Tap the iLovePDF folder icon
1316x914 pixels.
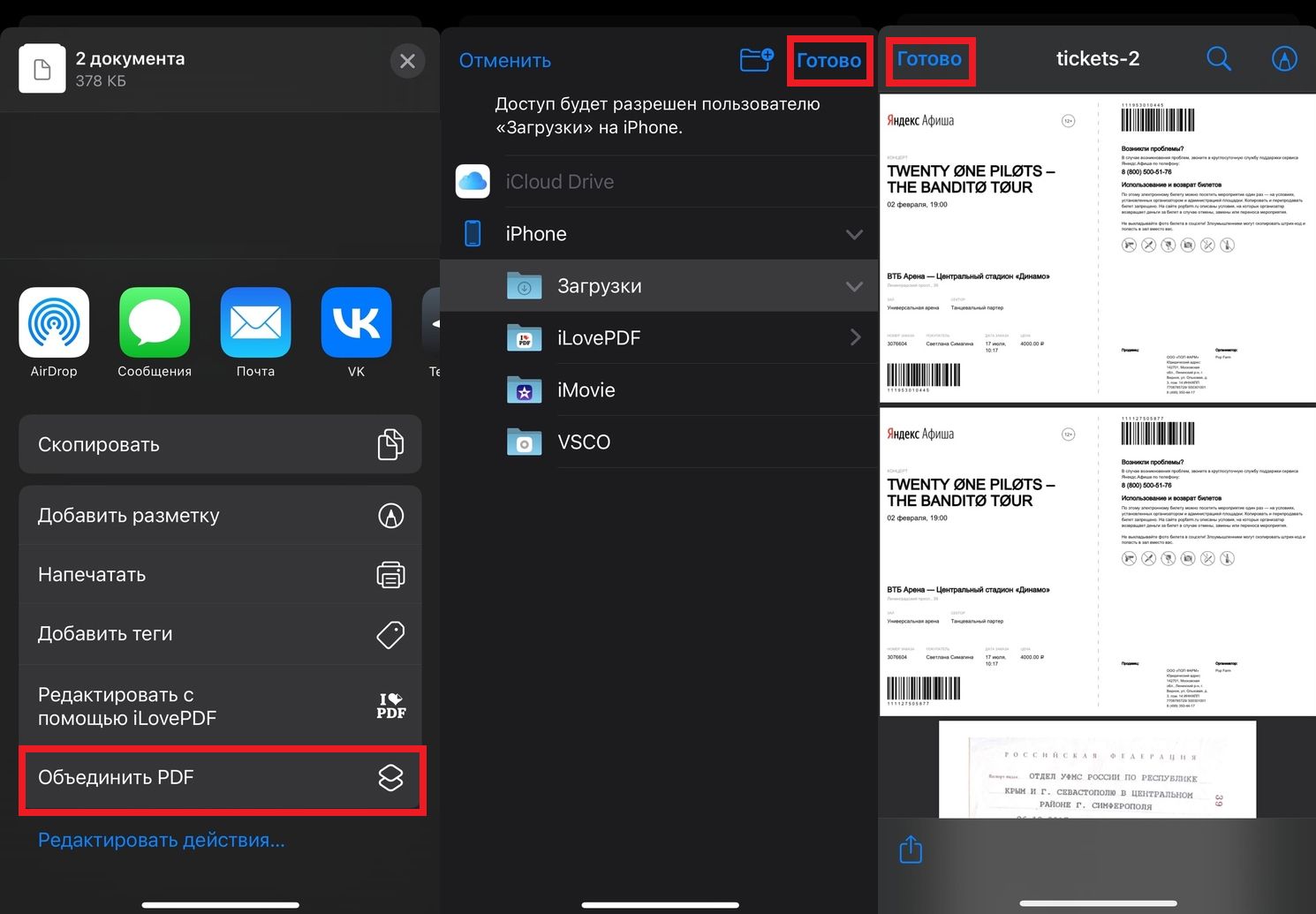pyautogui.click(x=525, y=337)
